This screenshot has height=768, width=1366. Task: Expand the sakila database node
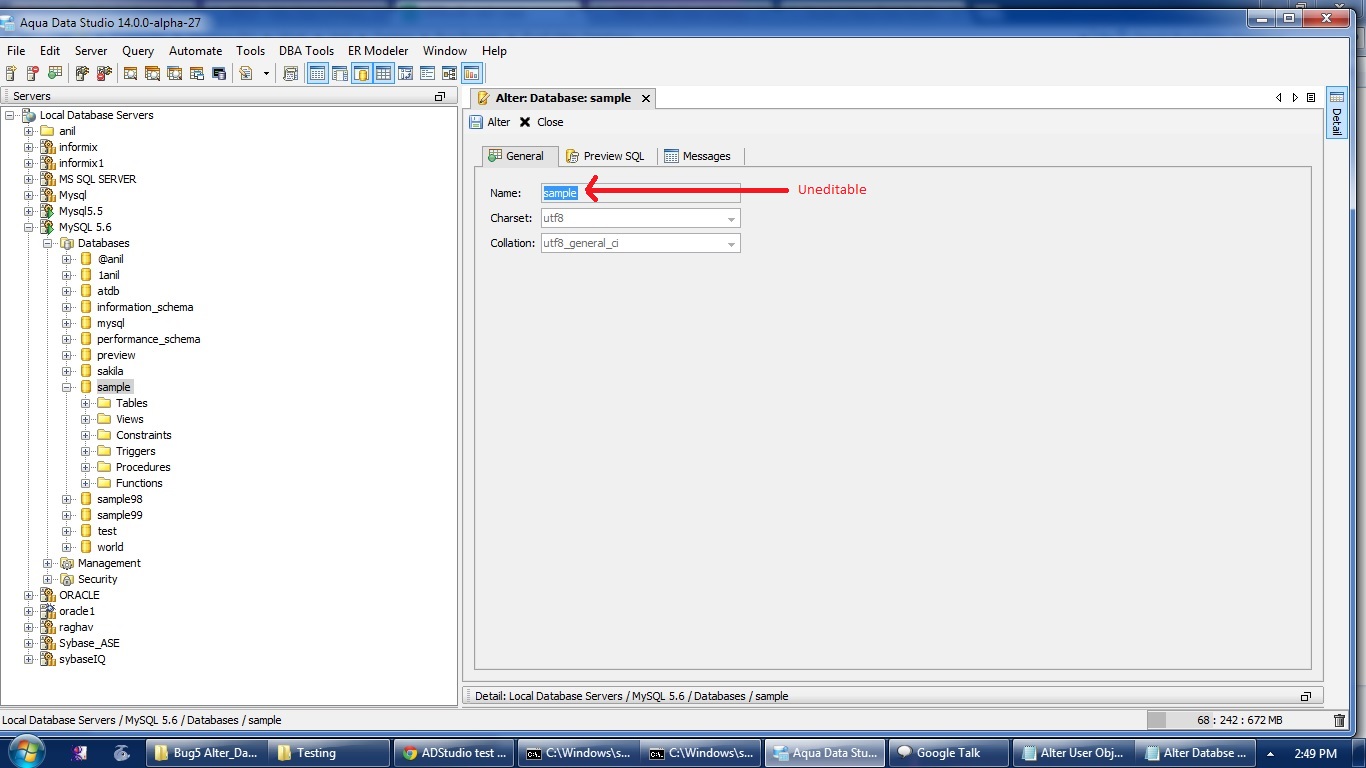pyautogui.click(x=67, y=371)
